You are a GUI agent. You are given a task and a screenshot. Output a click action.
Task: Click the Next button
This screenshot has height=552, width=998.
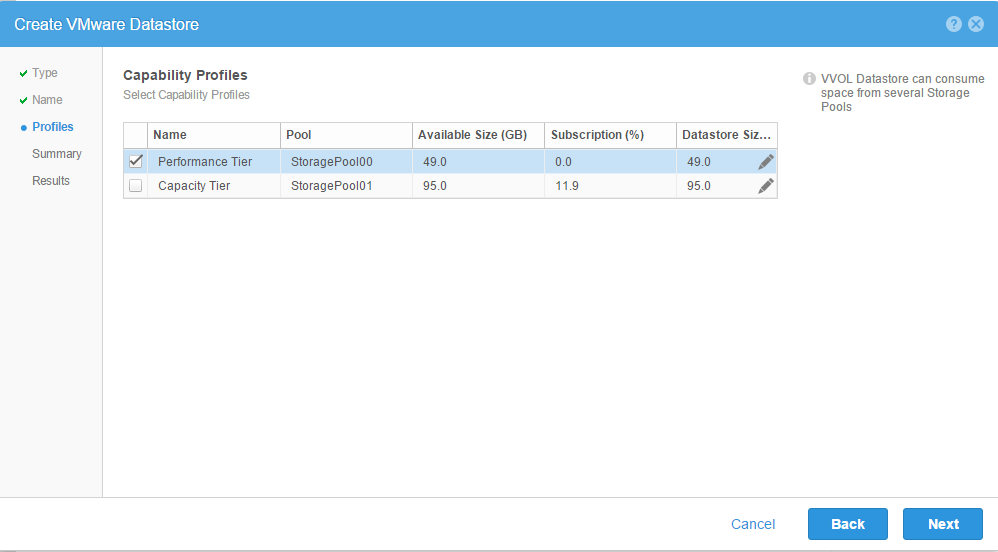coord(943,524)
